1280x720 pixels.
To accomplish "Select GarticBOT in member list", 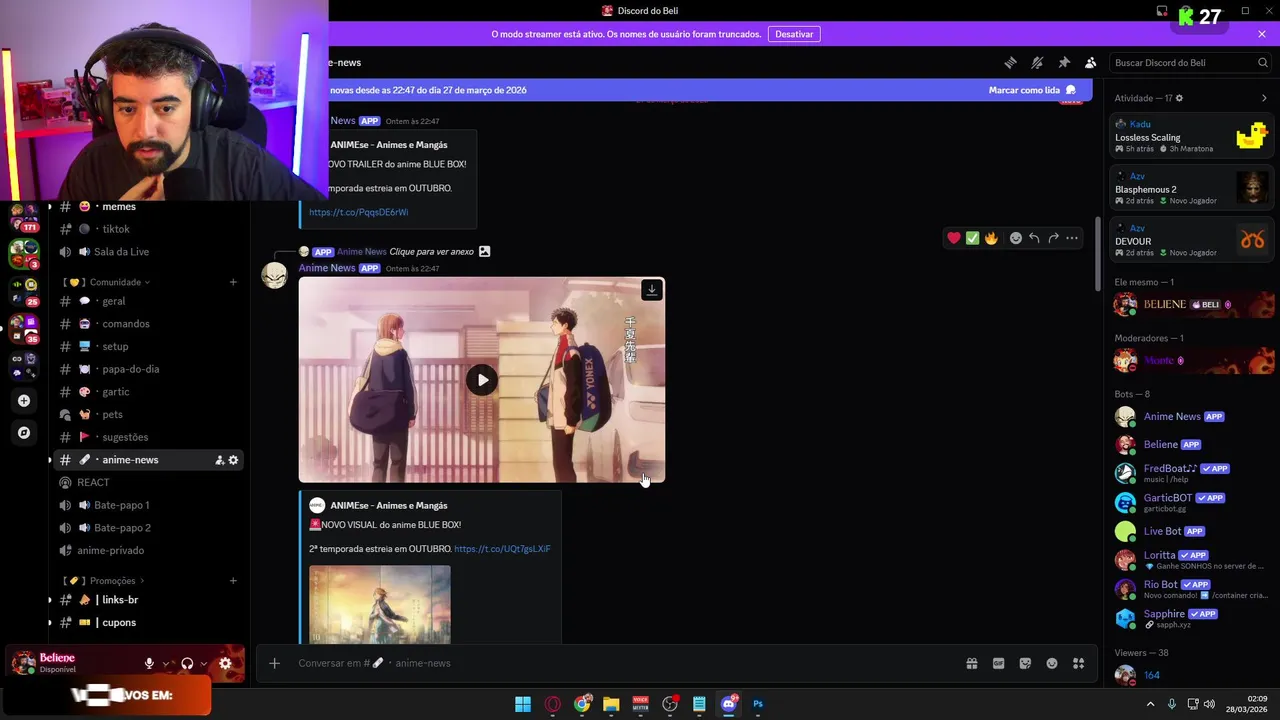I will [1192, 502].
